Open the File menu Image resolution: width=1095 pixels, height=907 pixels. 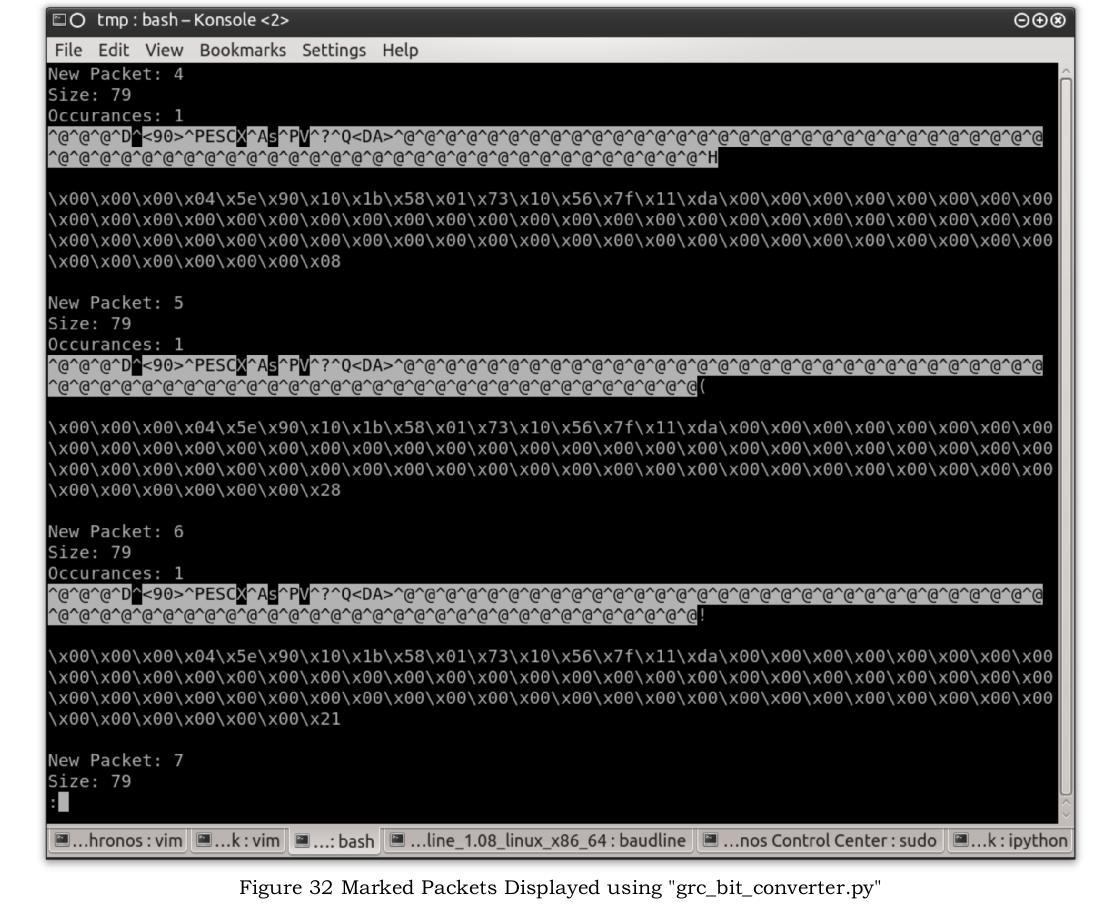(x=68, y=50)
